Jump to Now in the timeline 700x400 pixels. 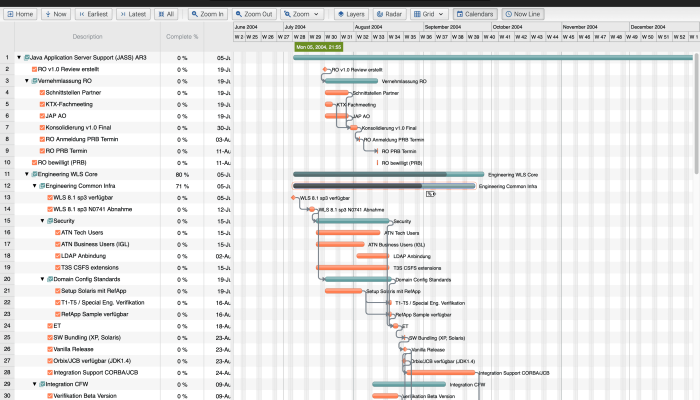(x=56, y=14)
